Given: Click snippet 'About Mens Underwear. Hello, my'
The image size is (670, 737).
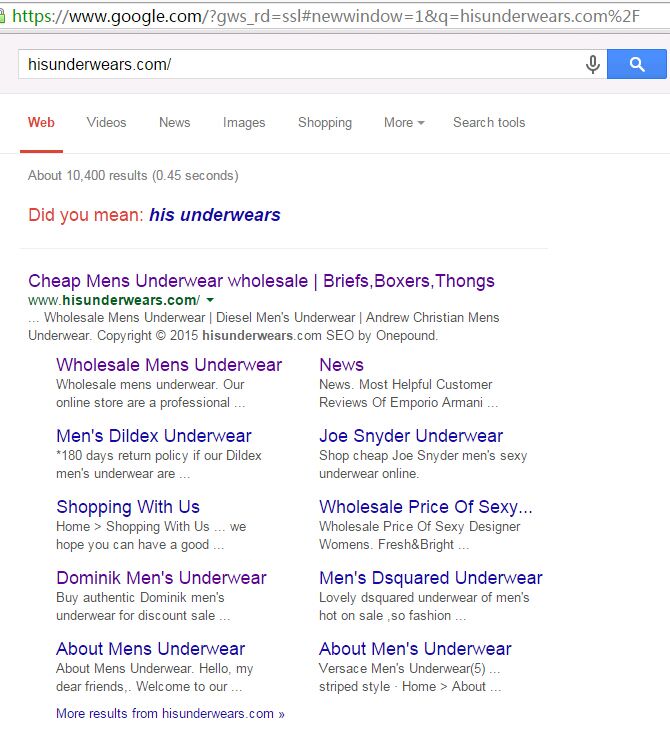Looking at the screenshot, I should tap(155, 669).
